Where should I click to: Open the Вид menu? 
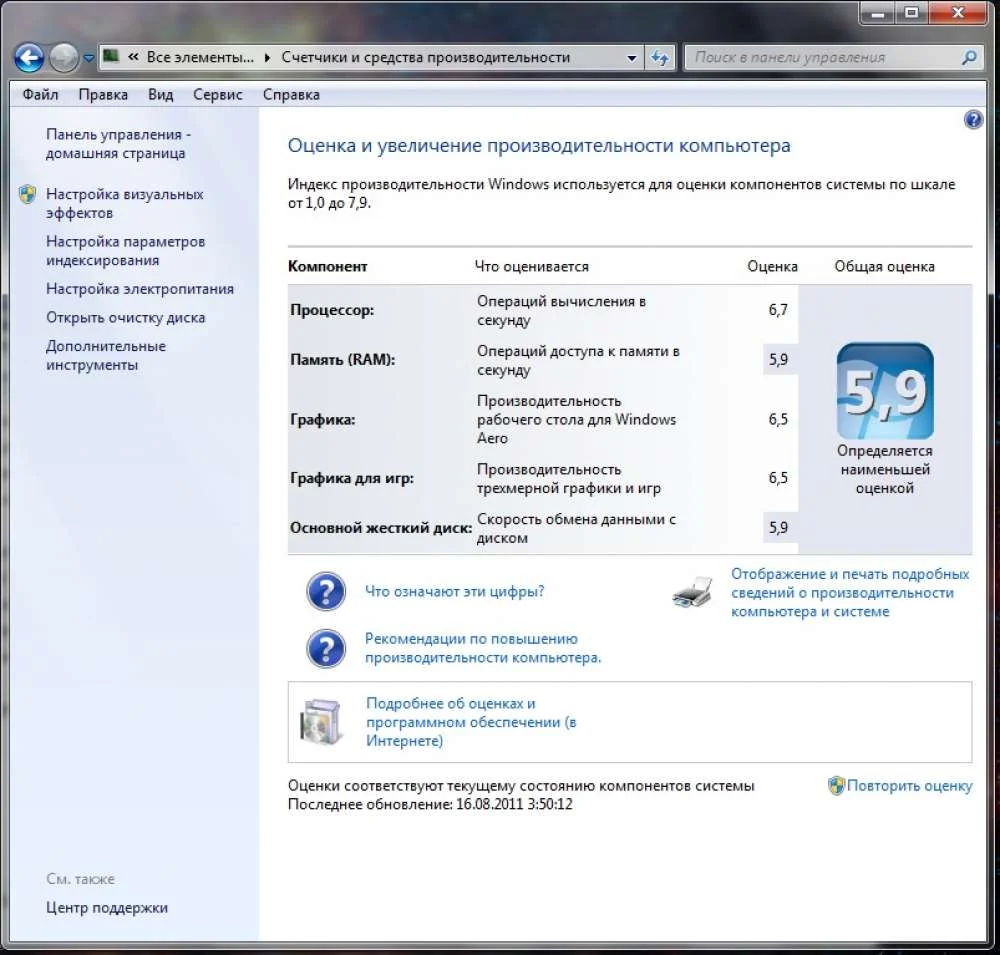[x=160, y=94]
